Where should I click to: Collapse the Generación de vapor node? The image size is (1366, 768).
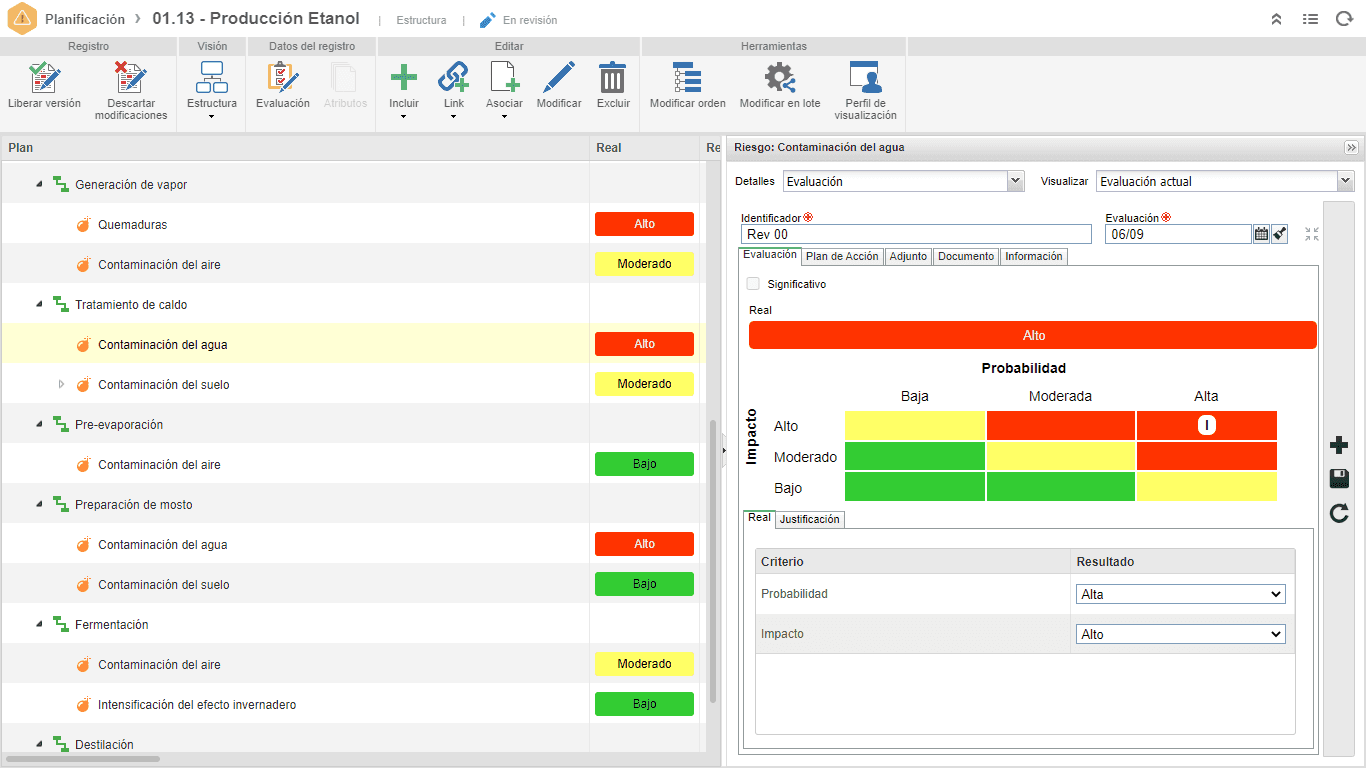click(x=39, y=185)
